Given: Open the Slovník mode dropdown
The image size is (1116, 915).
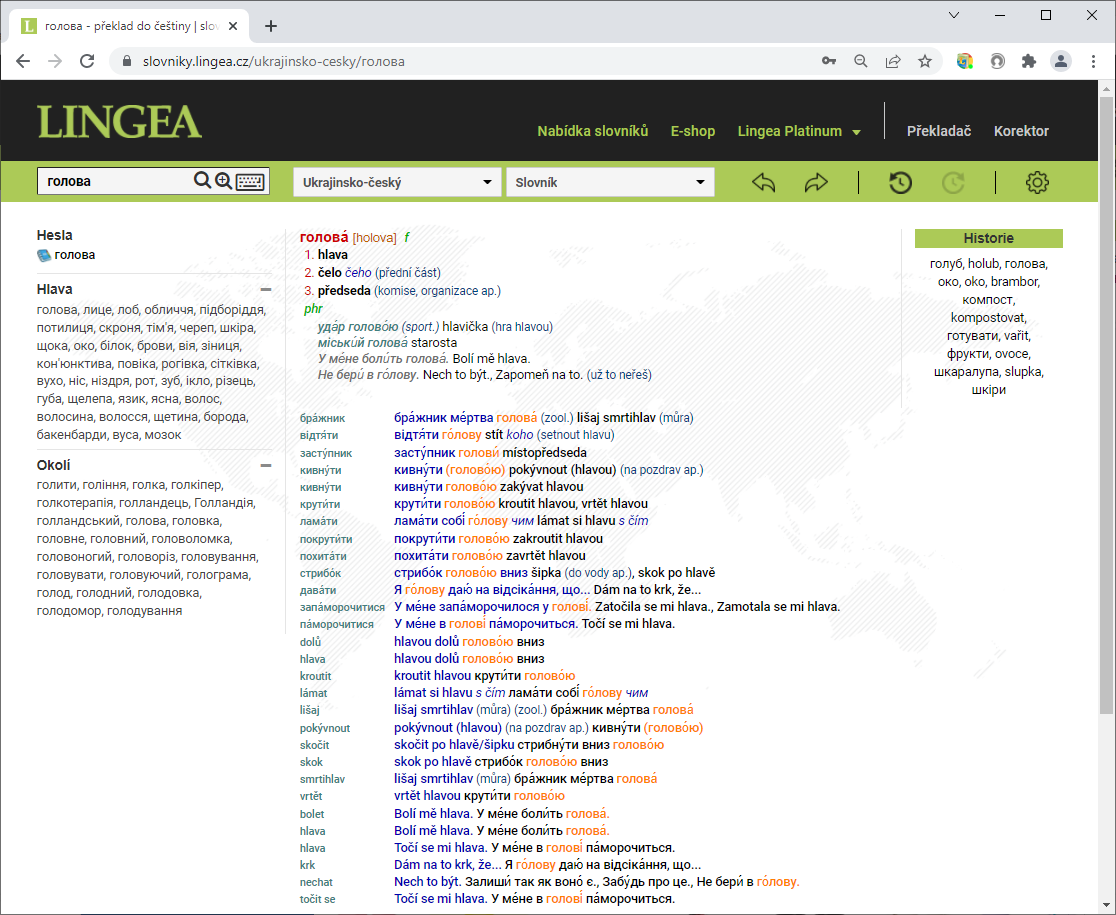Looking at the screenshot, I should [610, 182].
